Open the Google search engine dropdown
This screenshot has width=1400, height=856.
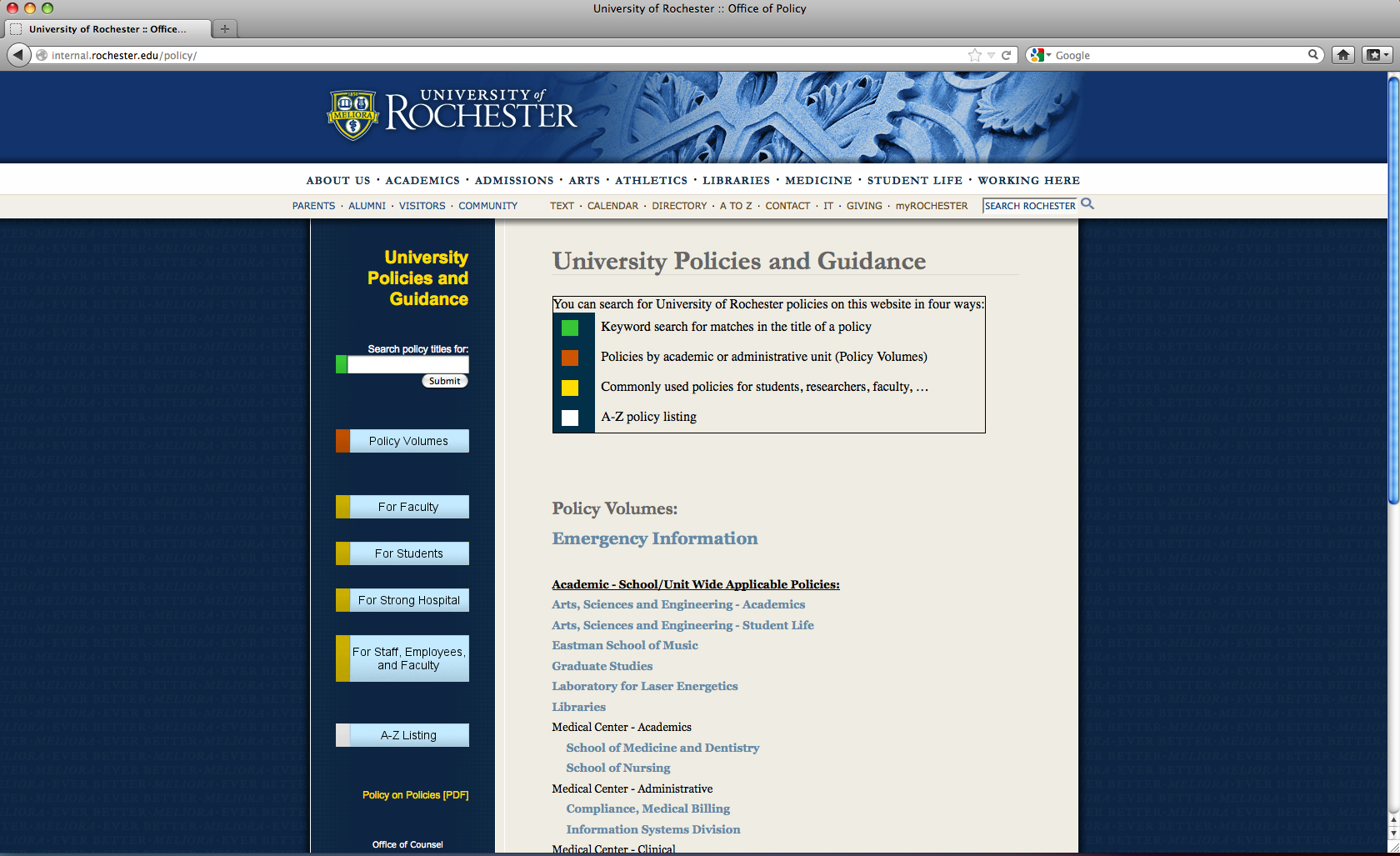1040,55
